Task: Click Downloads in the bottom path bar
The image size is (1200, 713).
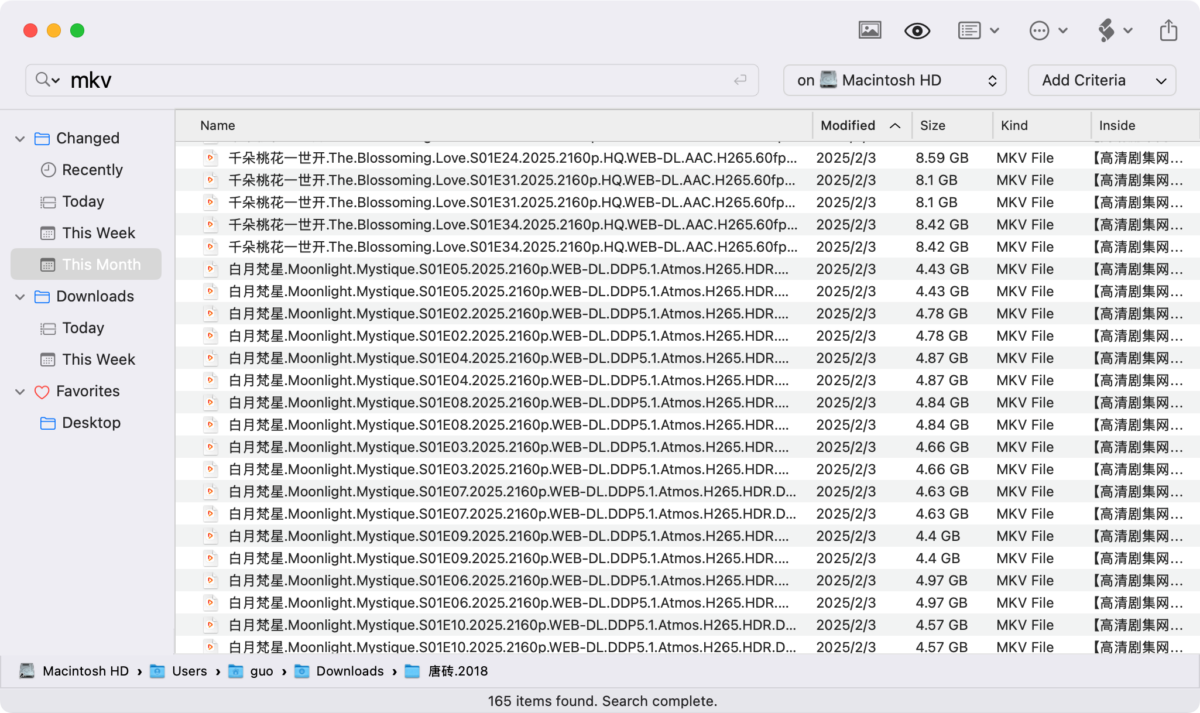Action: pos(339,671)
